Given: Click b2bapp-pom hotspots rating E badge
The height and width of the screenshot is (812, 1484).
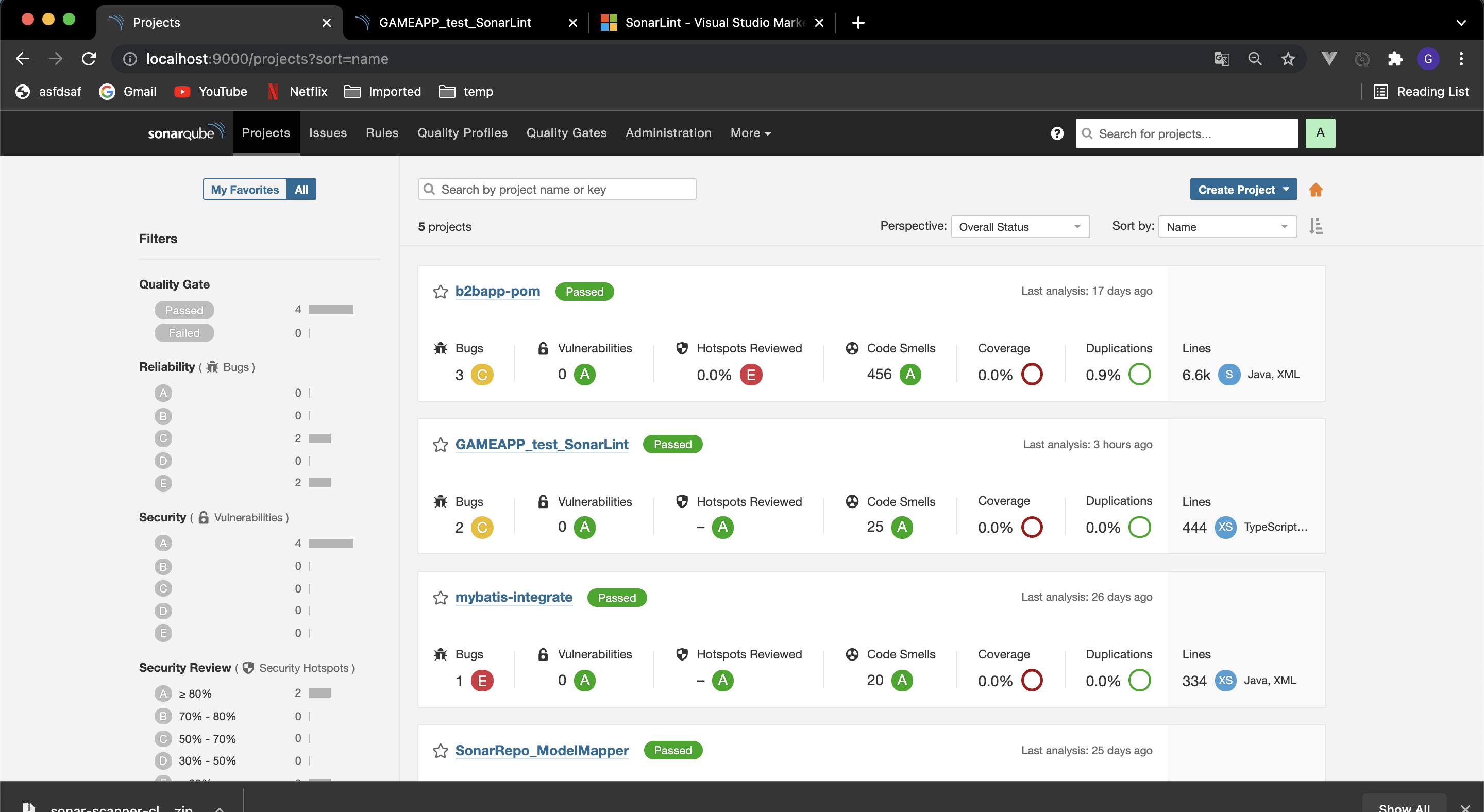Looking at the screenshot, I should [751, 375].
